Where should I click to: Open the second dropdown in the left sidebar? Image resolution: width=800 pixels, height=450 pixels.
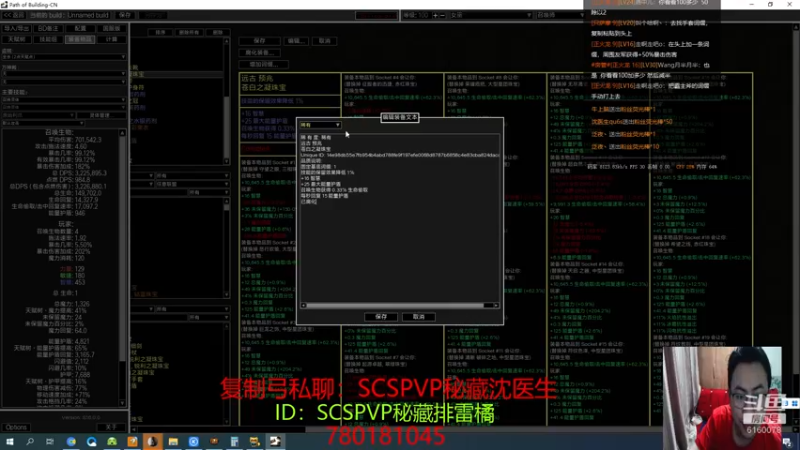(64, 73)
